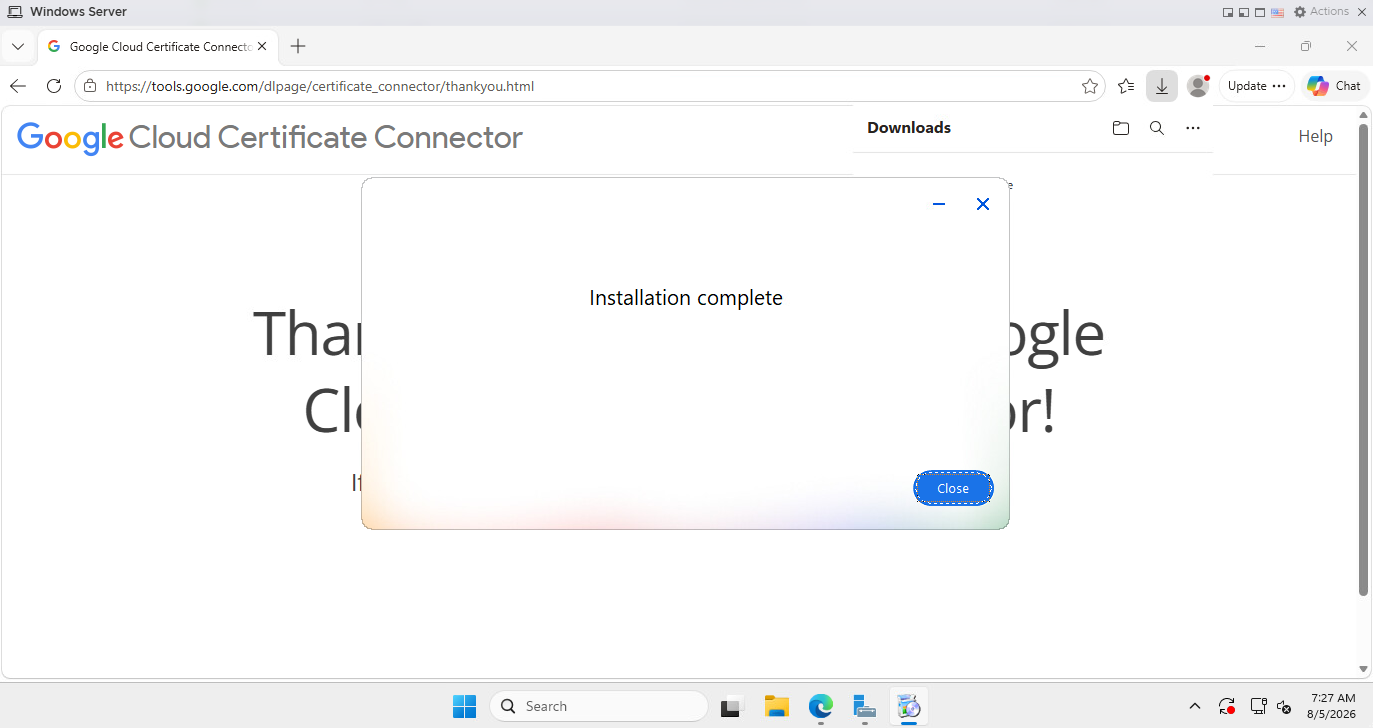Viewport: 1373px width, 728px height.
Task: Dismiss installer dialog with the X icon
Action: (983, 204)
